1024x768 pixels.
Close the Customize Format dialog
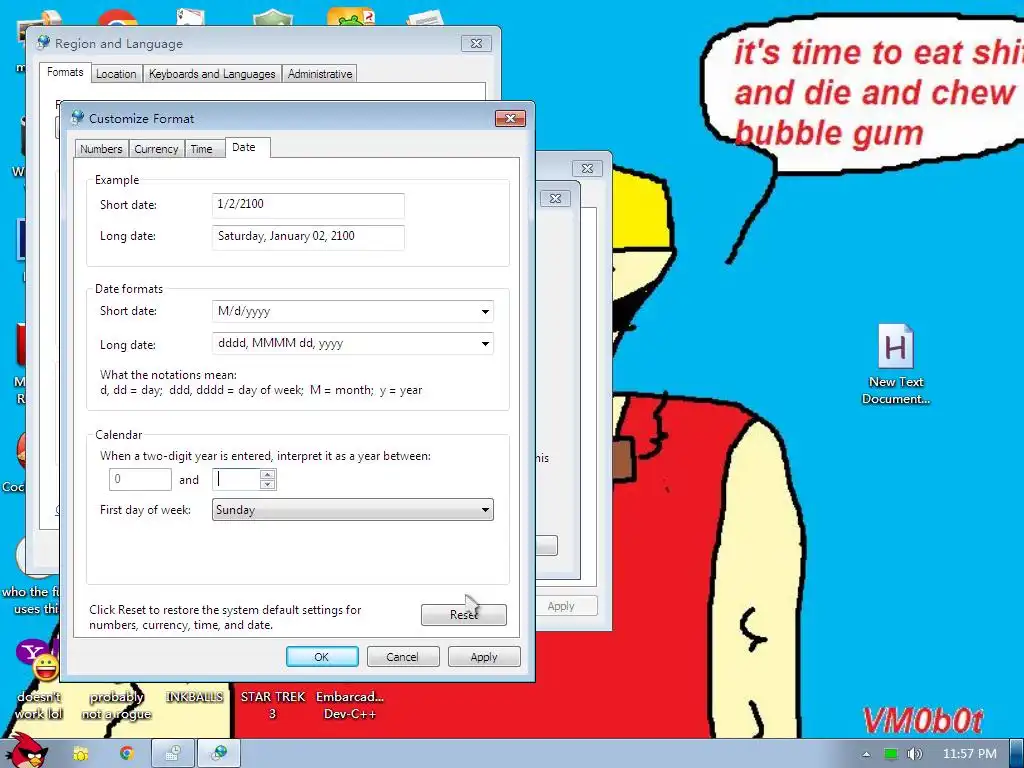click(510, 118)
